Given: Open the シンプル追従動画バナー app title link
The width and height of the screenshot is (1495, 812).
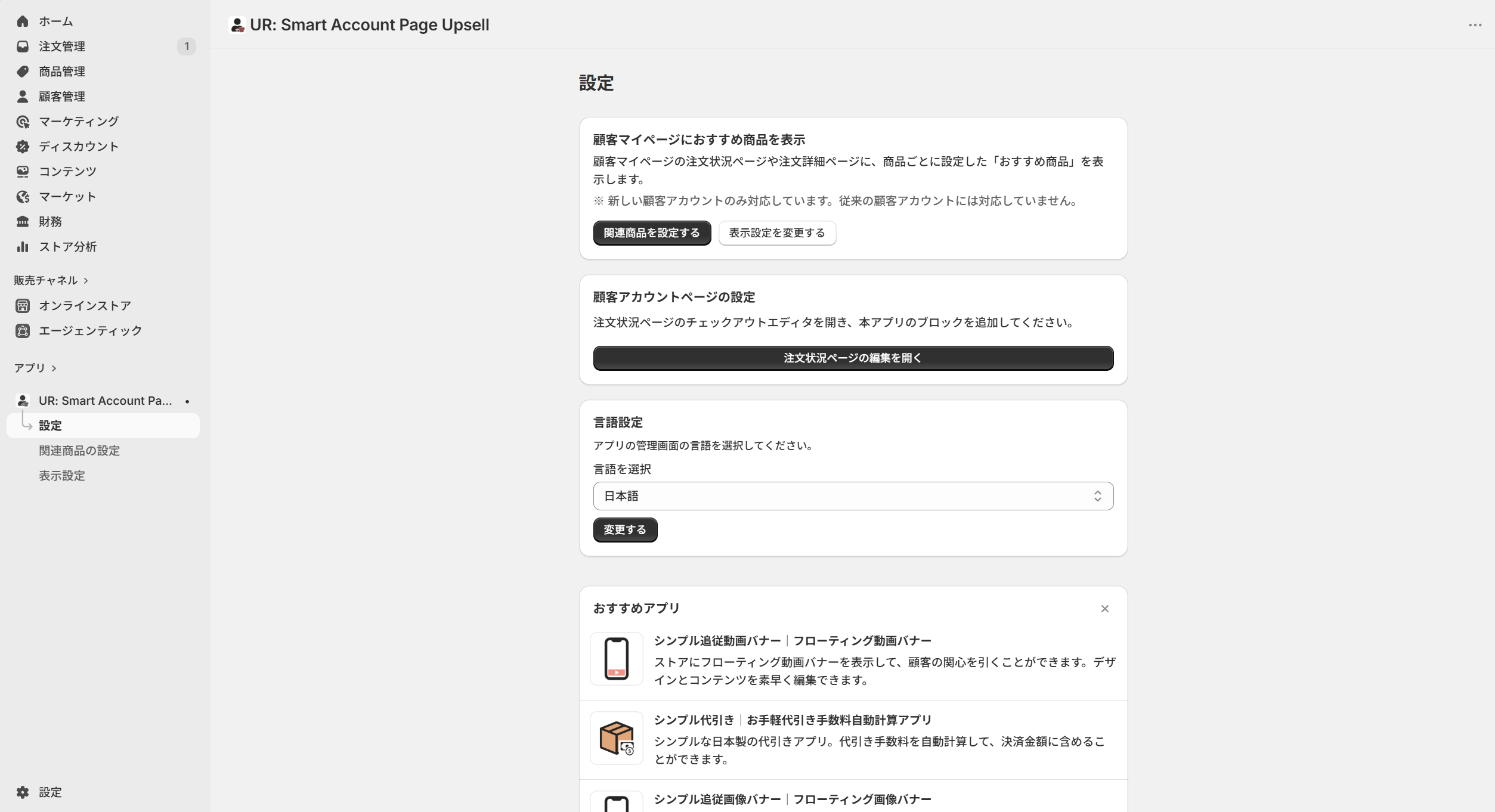Looking at the screenshot, I should click(x=793, y=641).
